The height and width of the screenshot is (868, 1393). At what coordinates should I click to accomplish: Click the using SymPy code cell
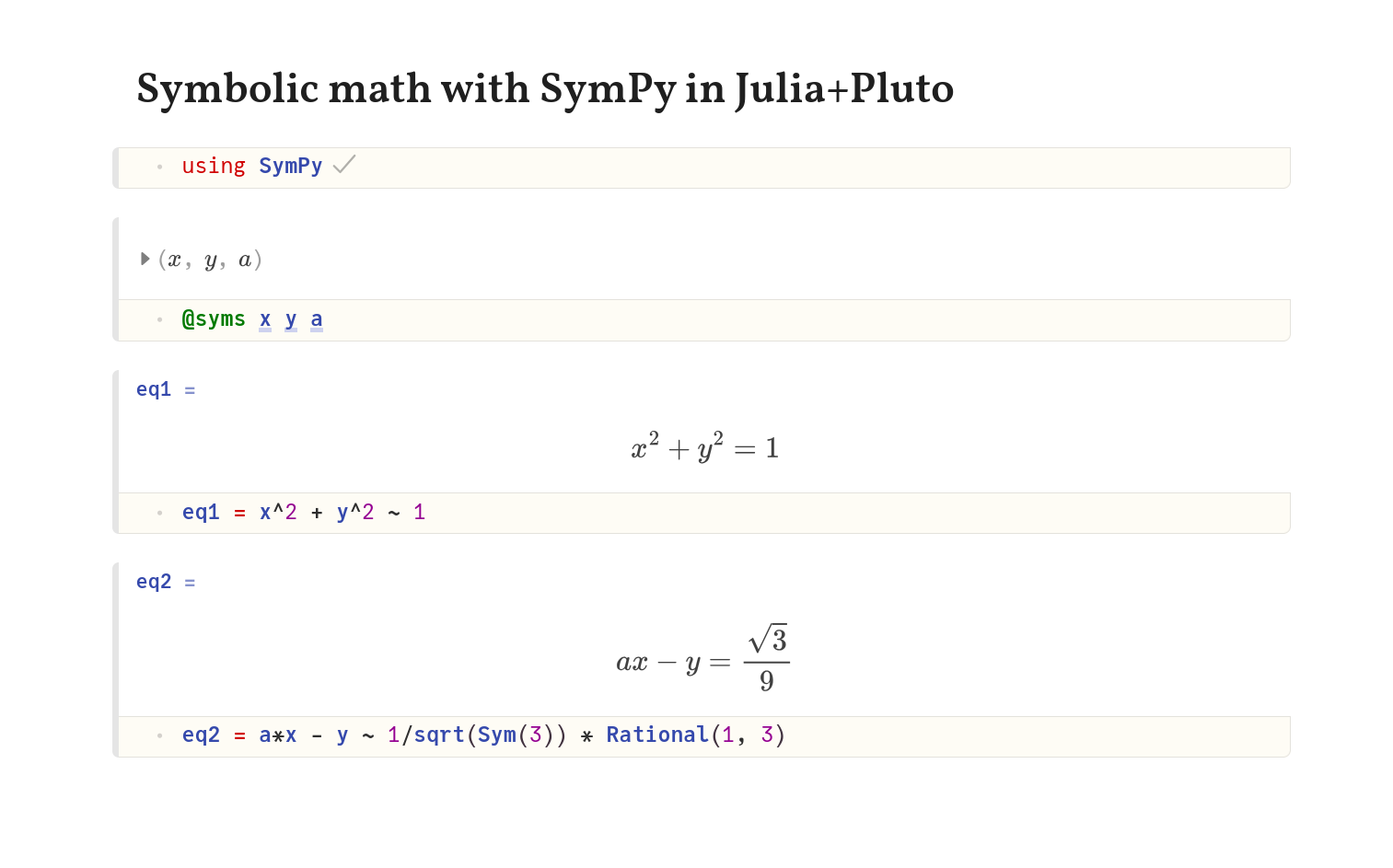704,168
